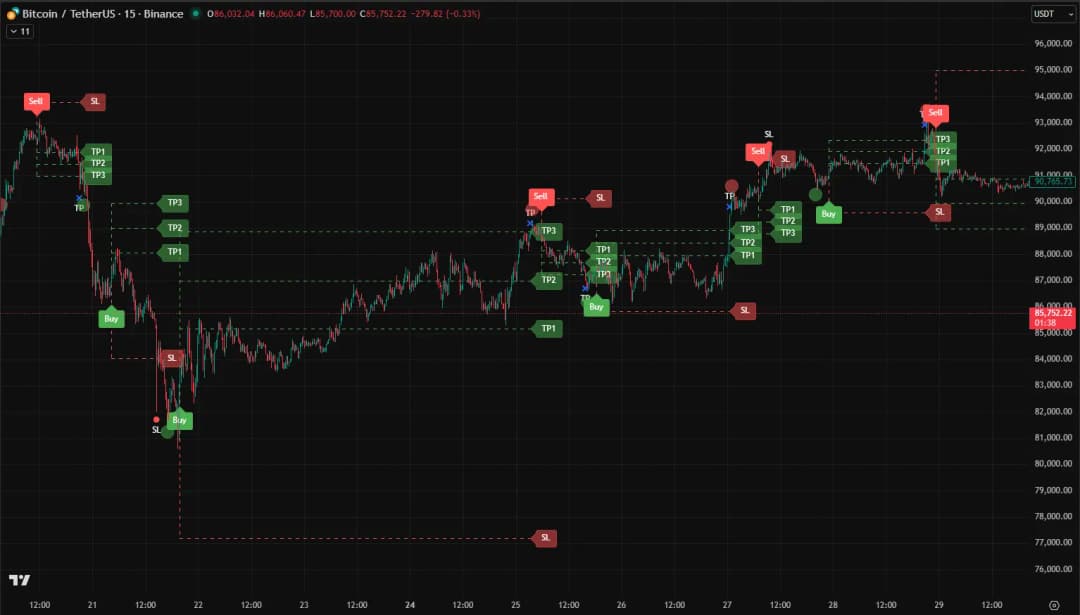Open the USDT currency dropdown
This screenshot has width=1080, height=615.
pyautogui.click(x=1044, y=14)
